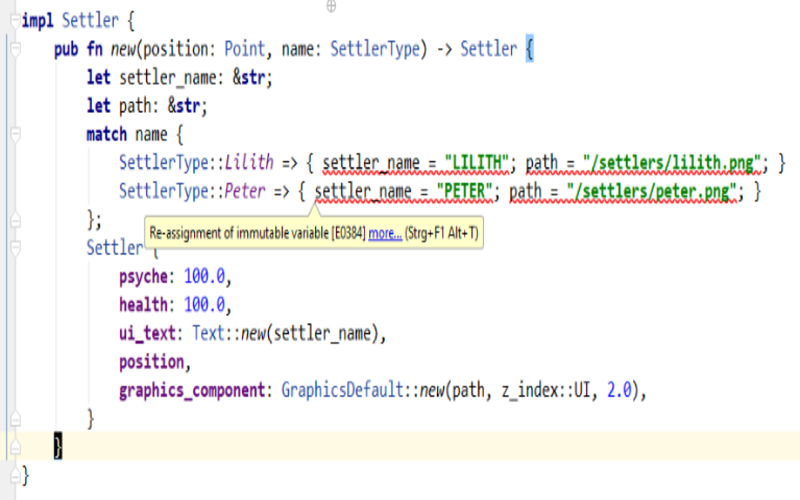Click the error tooltip message text

tap(258, 233)
